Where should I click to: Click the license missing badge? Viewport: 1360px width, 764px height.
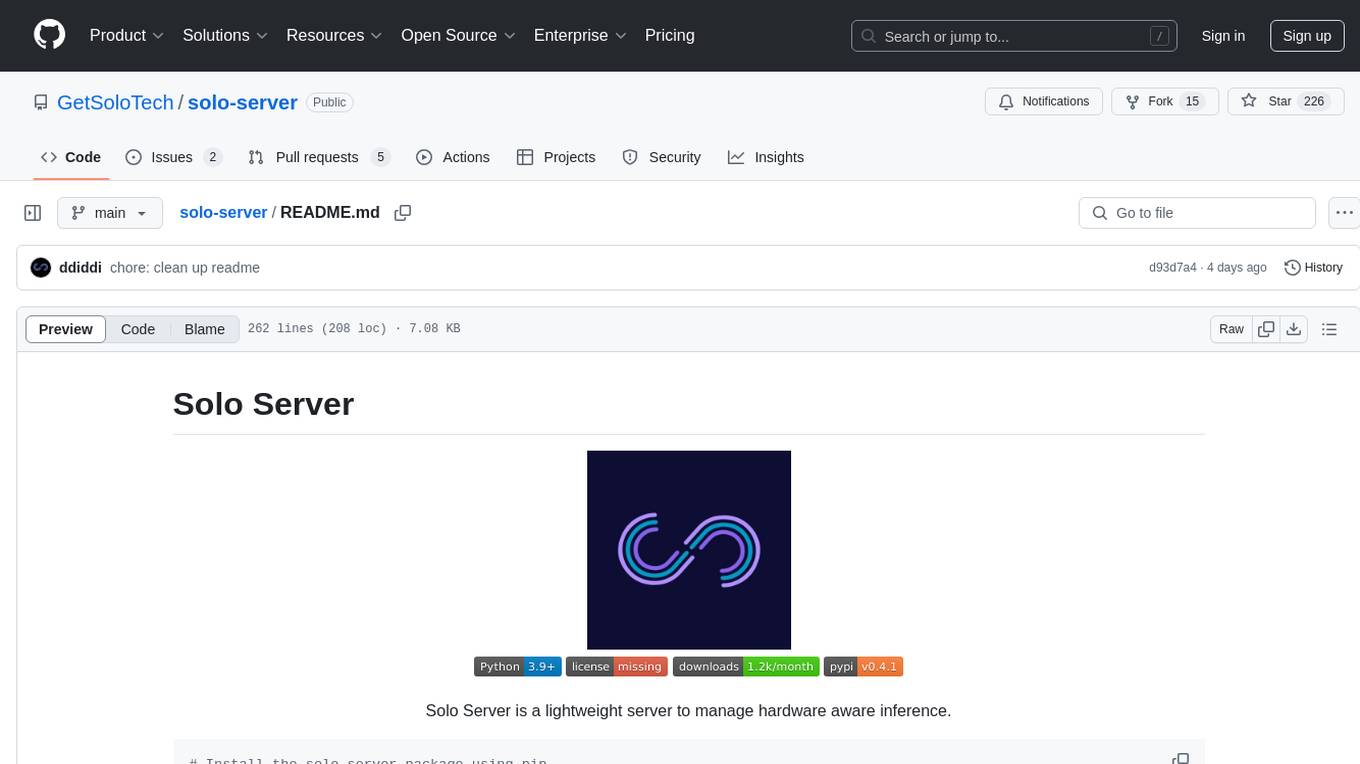point(617,667)
